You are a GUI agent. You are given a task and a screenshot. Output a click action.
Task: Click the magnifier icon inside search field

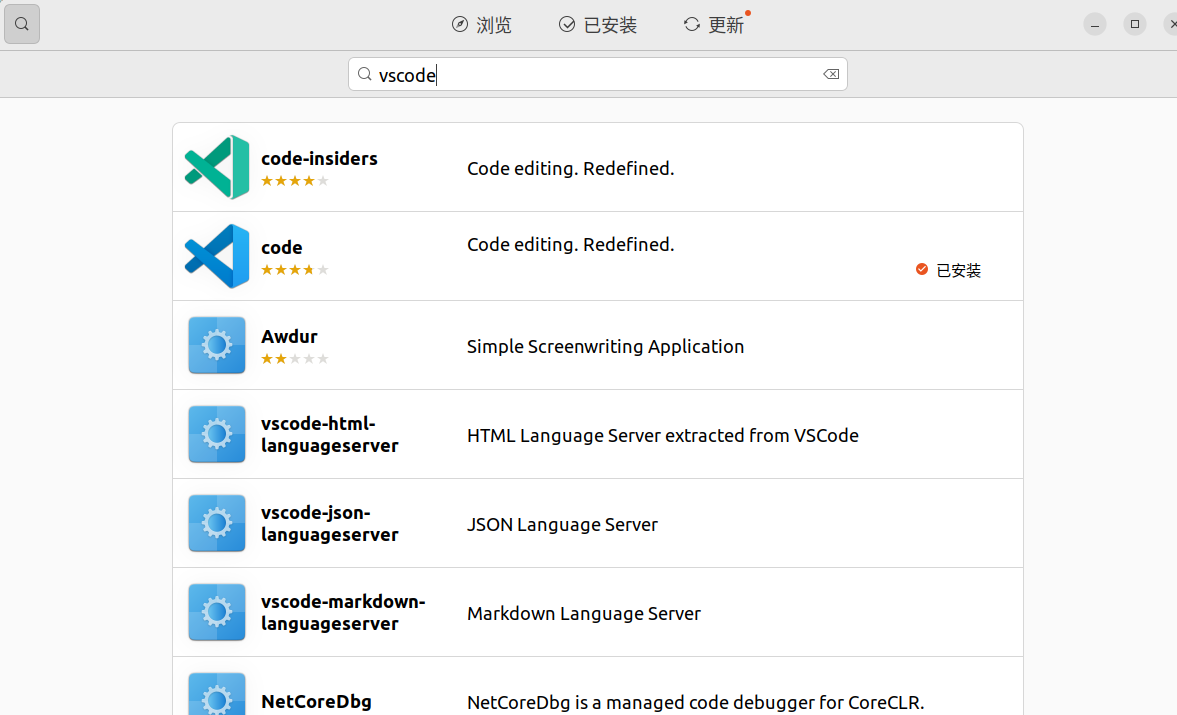pyautogui.click(x=365, y=74)
